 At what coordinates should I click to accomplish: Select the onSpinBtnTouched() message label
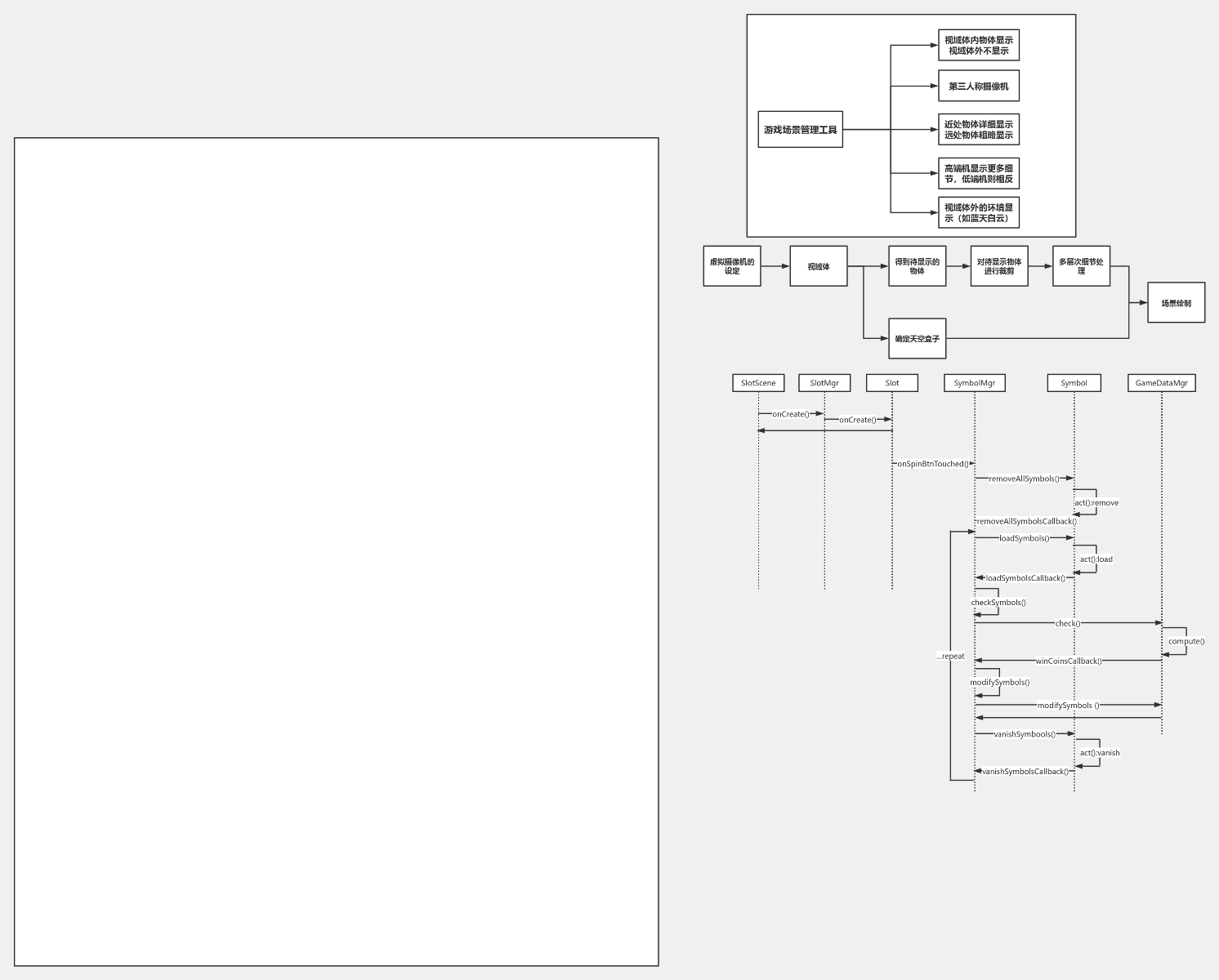tap(932, 464)
